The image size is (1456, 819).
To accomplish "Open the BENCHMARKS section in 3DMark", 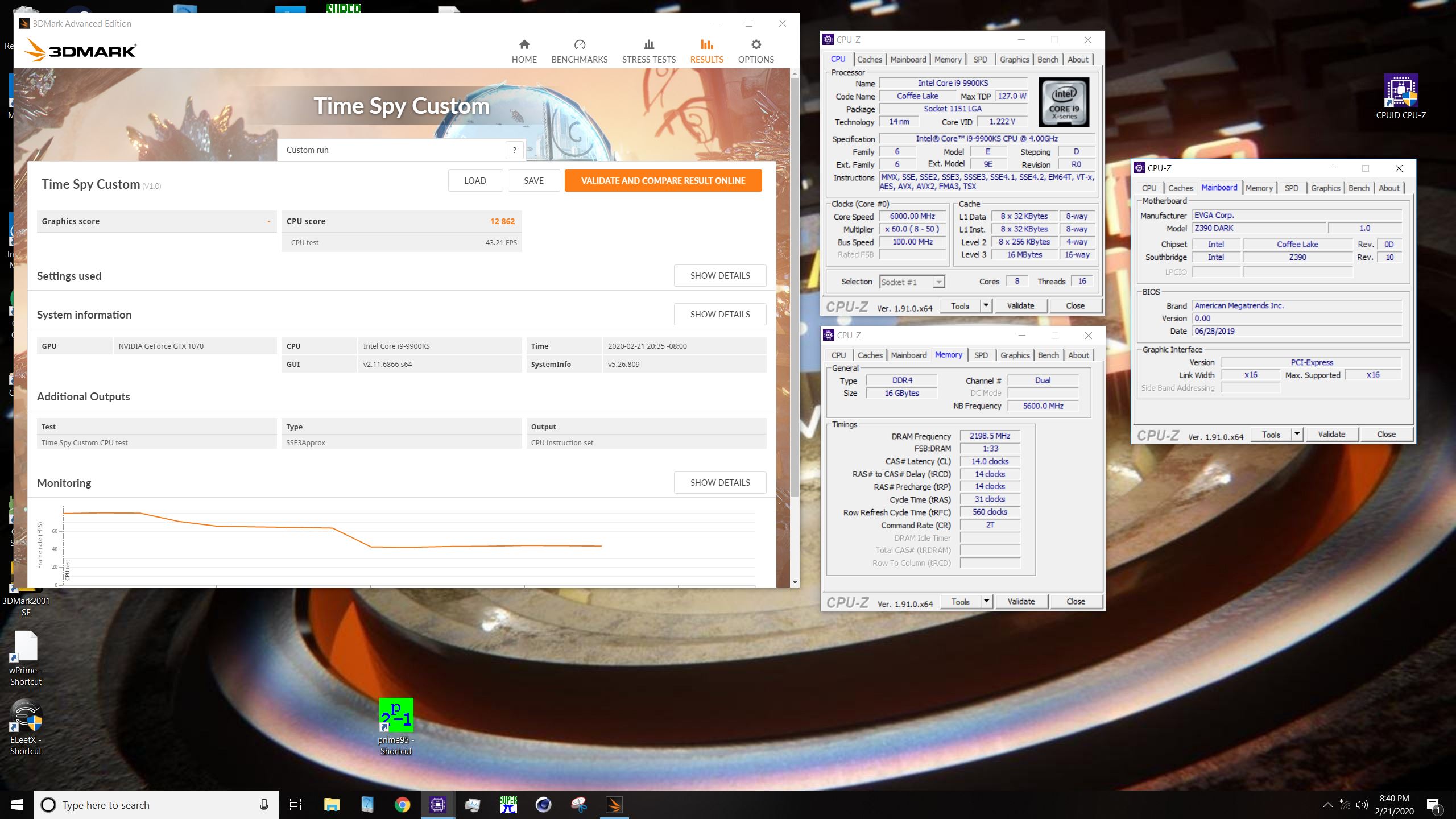I will pos(579,51).
